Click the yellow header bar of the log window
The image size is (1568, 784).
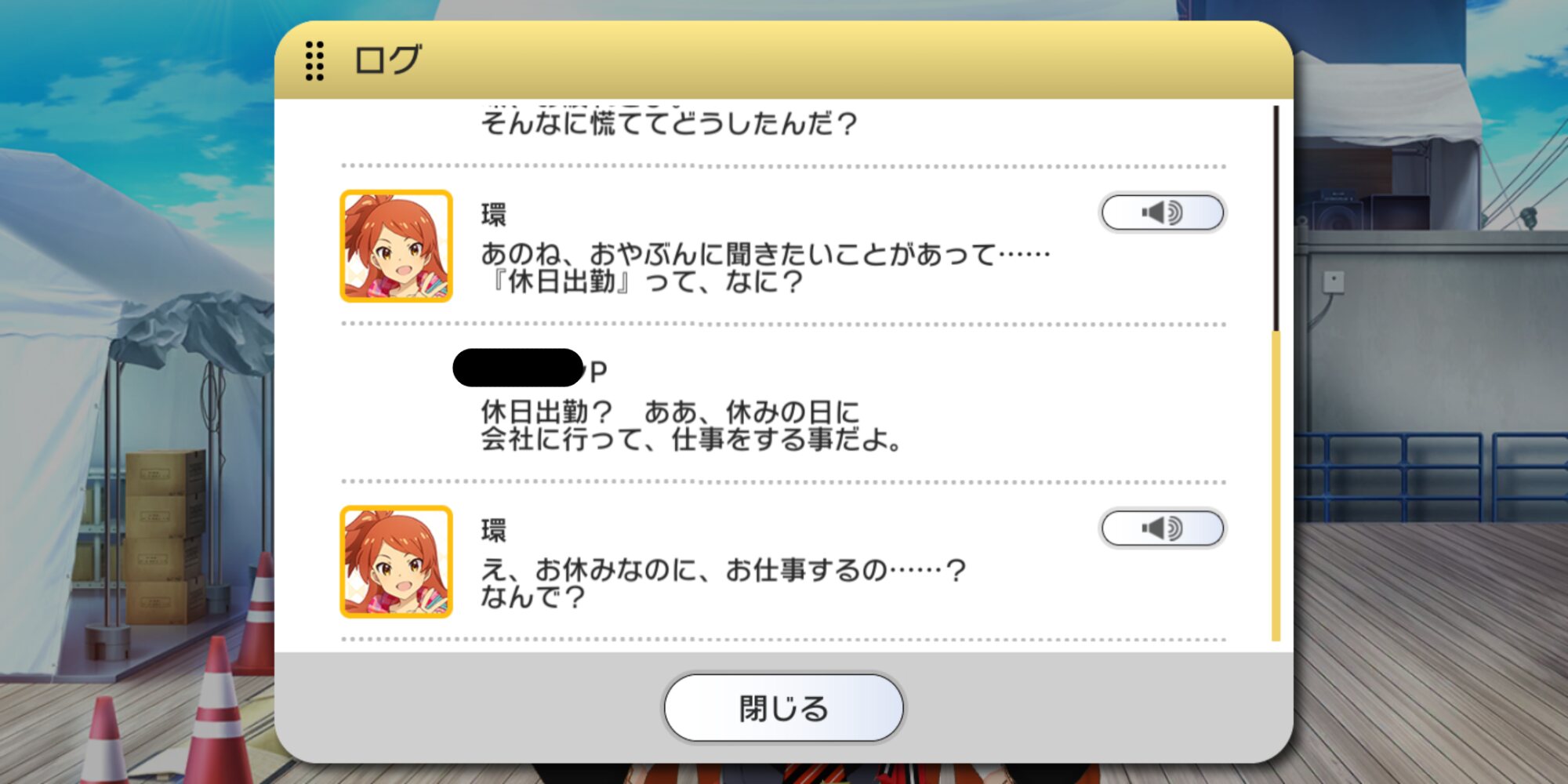click(x=783, y=60)
